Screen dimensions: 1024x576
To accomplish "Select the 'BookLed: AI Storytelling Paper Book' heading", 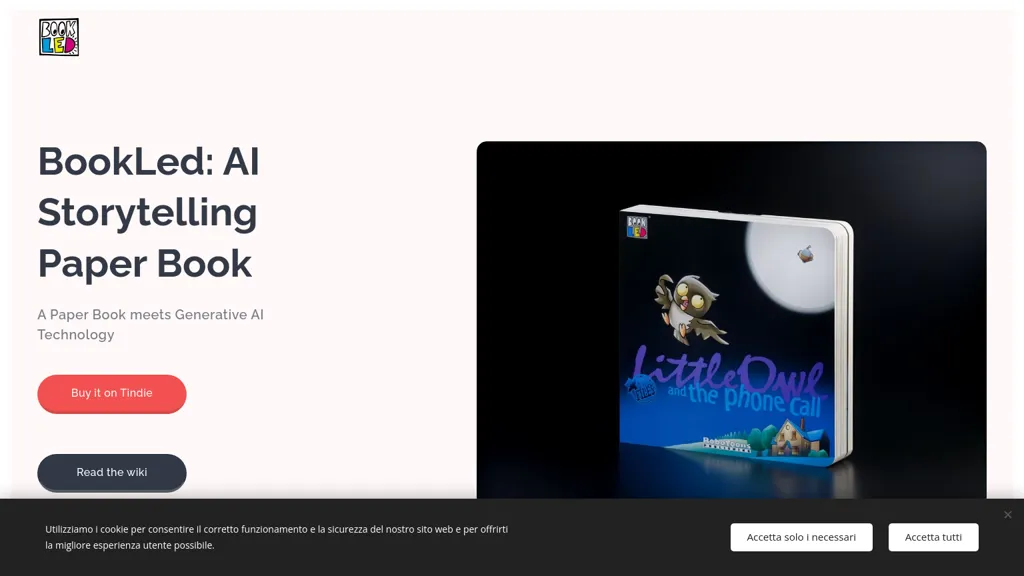I will pos(149,212).
